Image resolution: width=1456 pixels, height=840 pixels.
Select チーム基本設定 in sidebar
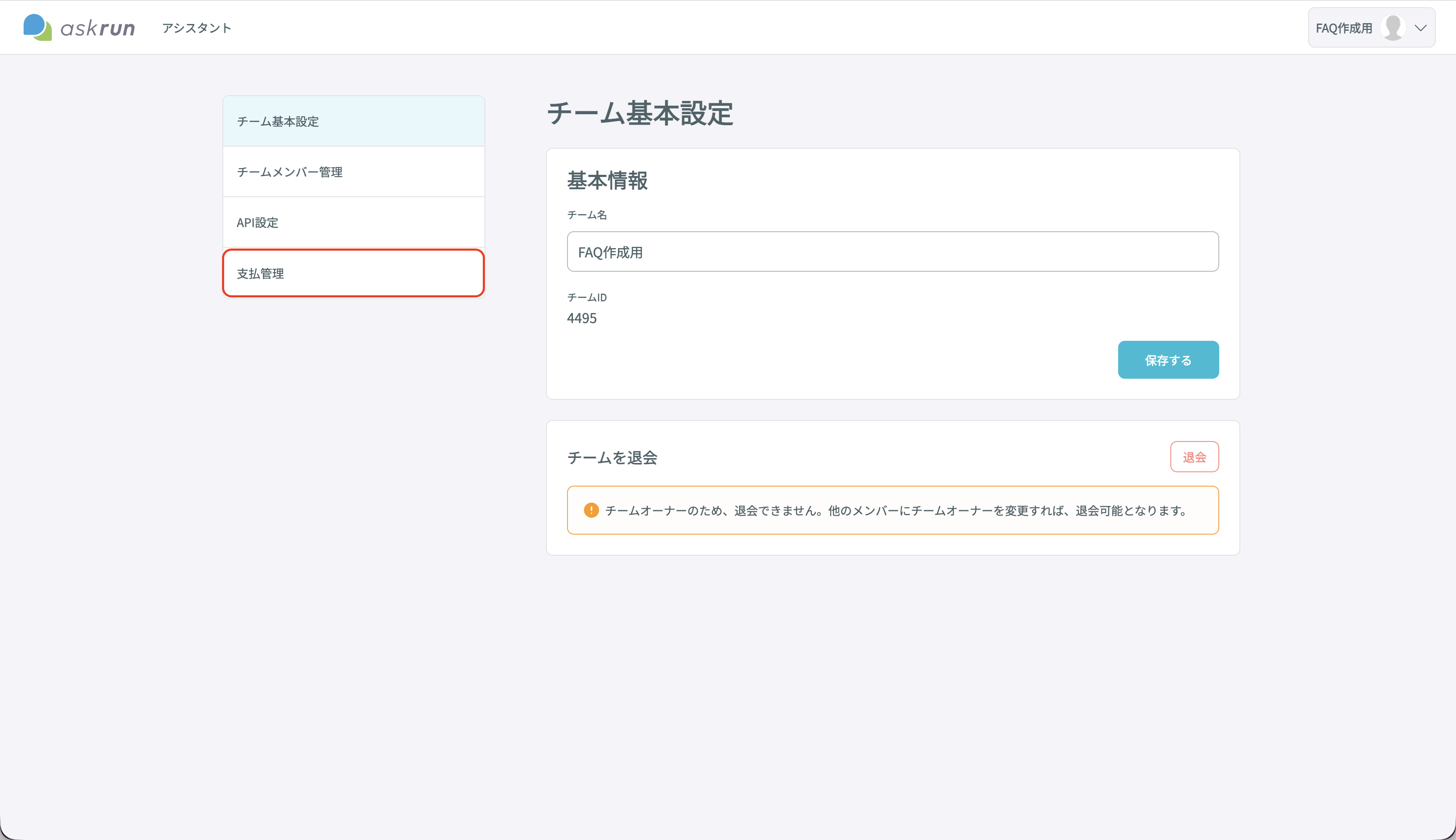click(353, 121)
